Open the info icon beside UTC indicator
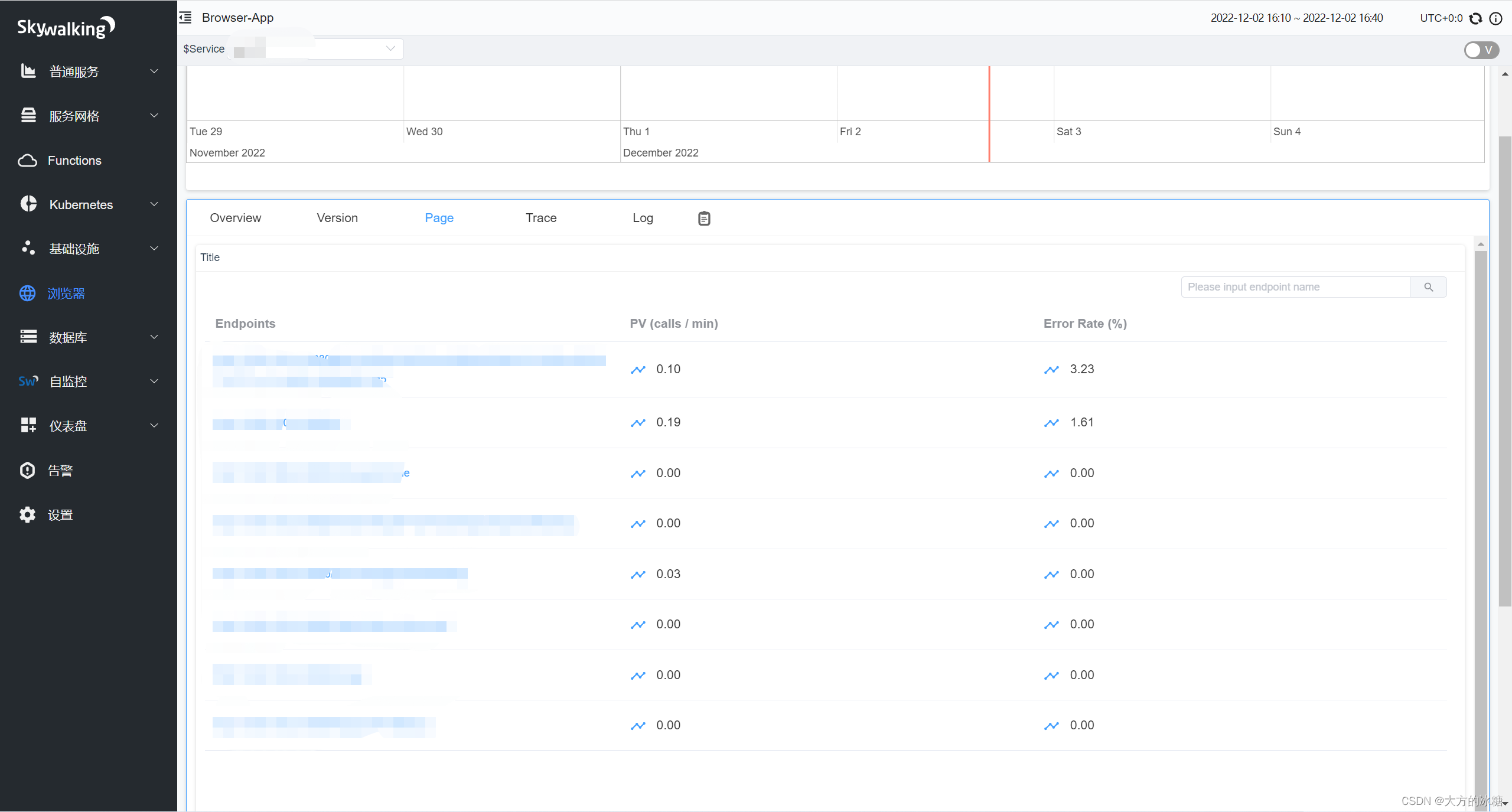The image size is (1512, 812). (1496, 18)
